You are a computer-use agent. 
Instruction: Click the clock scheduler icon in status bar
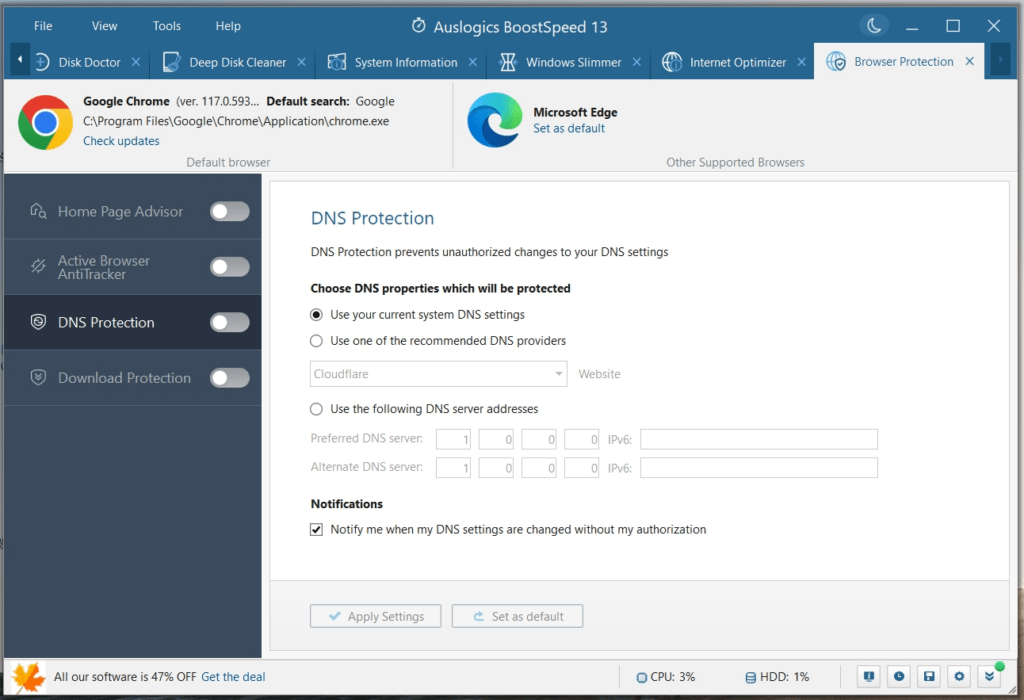[899, 676]
